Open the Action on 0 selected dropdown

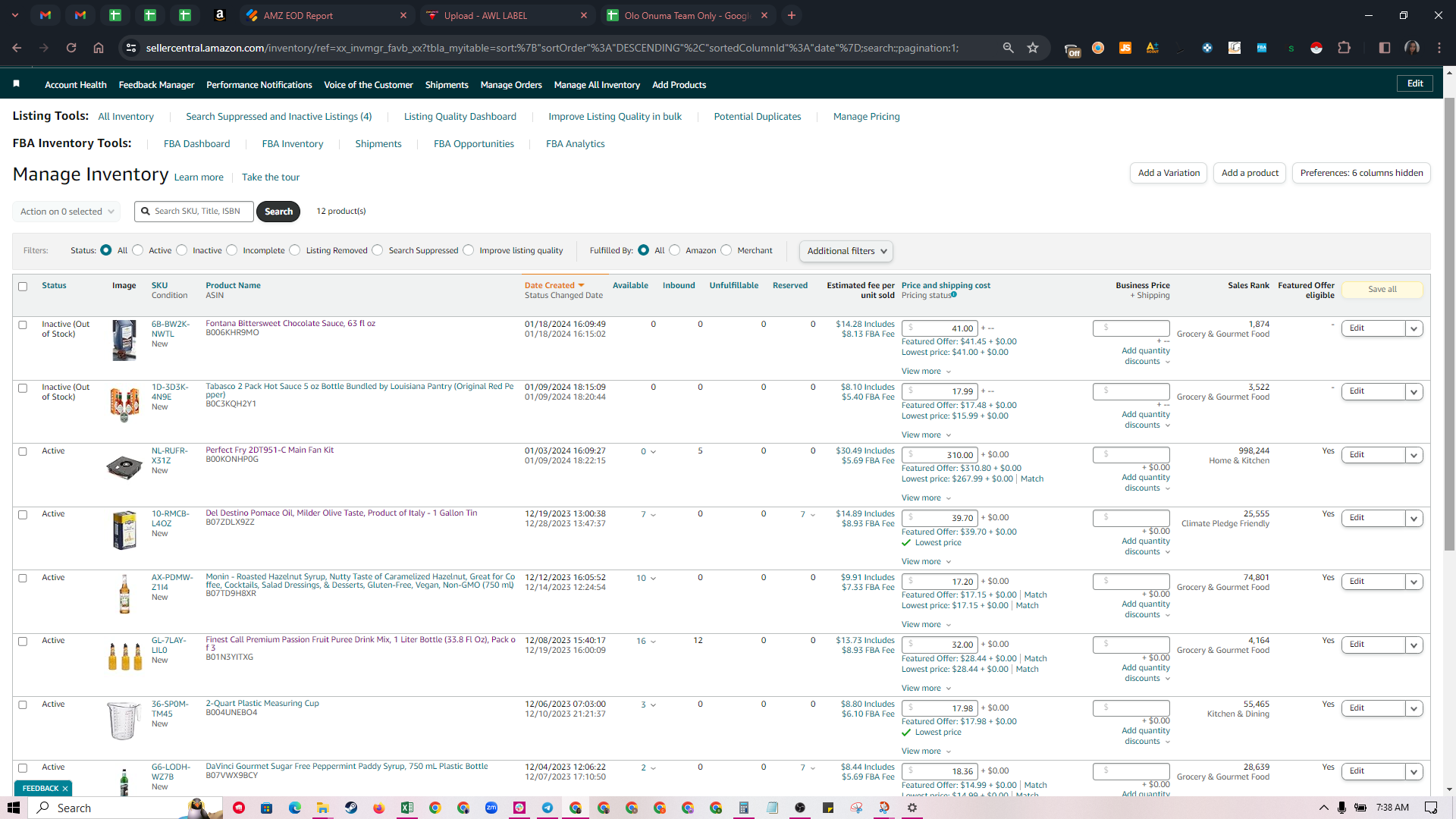pyautogui.click(x=67, y=212)
